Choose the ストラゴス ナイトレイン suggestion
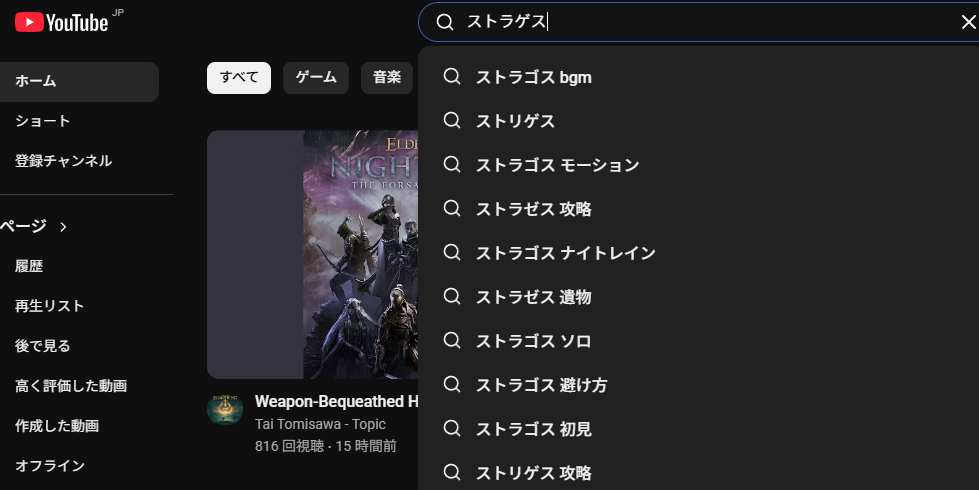 pos(565,253)
